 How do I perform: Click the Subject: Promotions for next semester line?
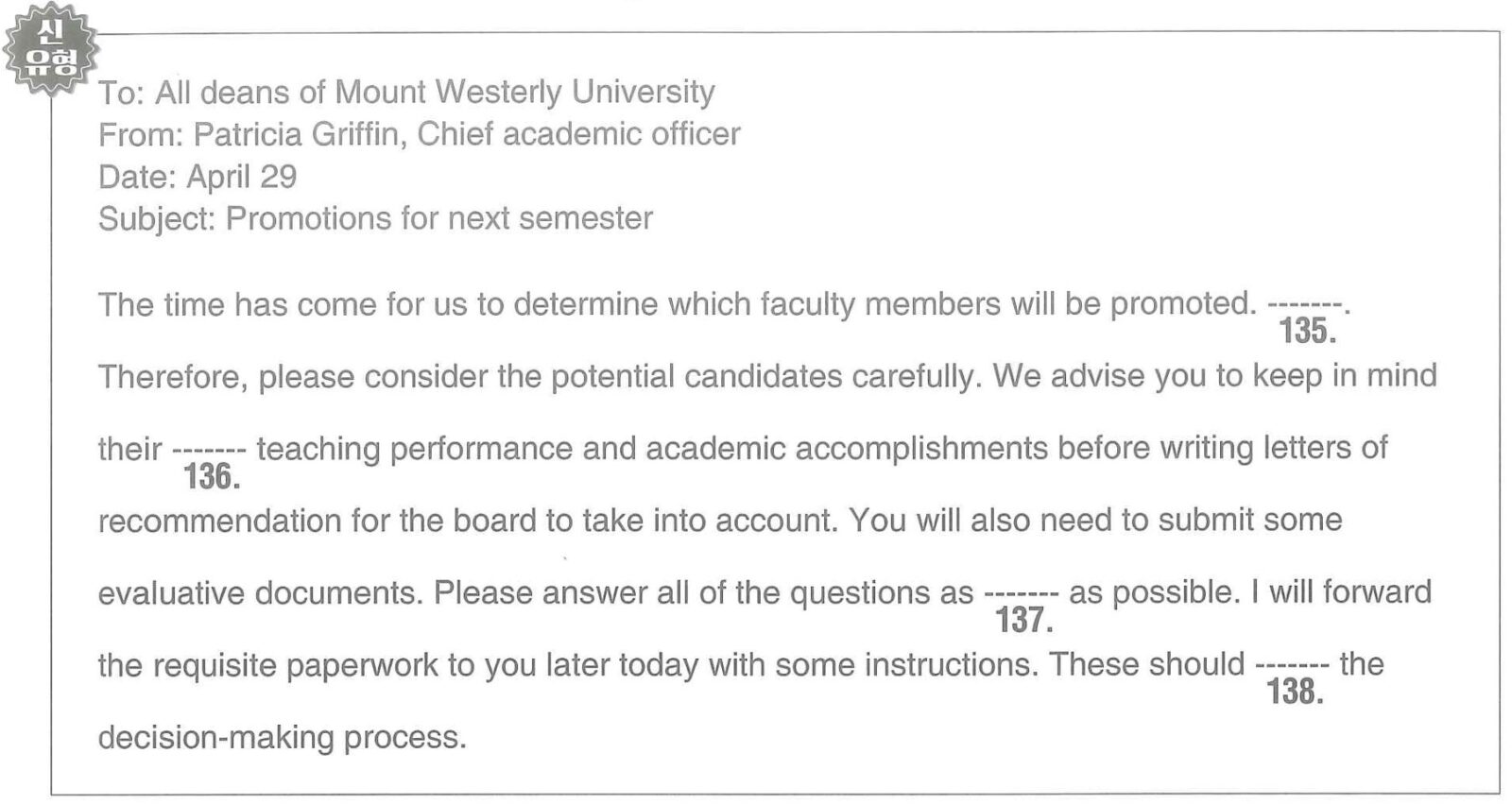point(375,219)
